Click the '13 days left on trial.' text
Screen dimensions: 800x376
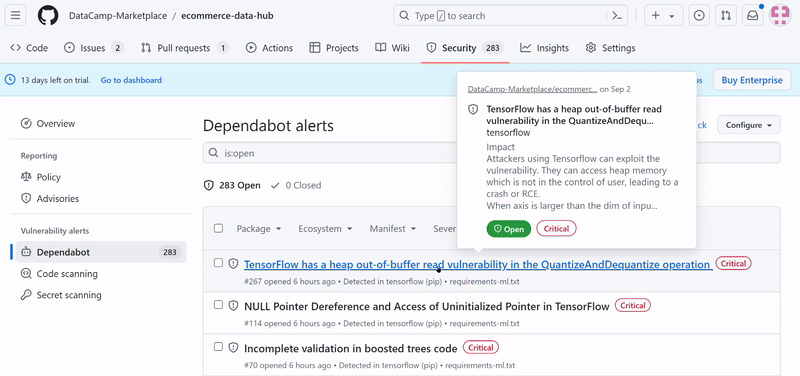tap(56, 80)
